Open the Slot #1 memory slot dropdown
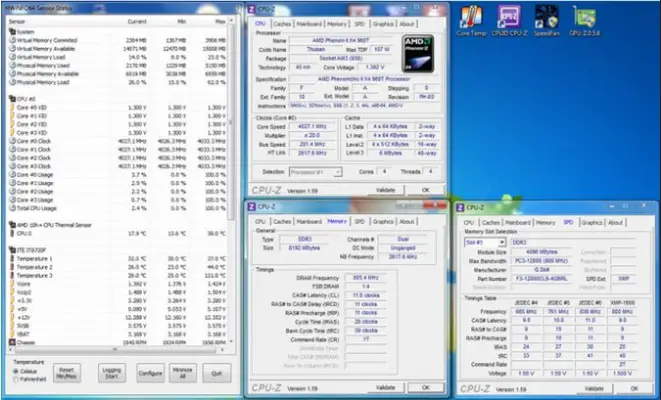 pos(502,243)
